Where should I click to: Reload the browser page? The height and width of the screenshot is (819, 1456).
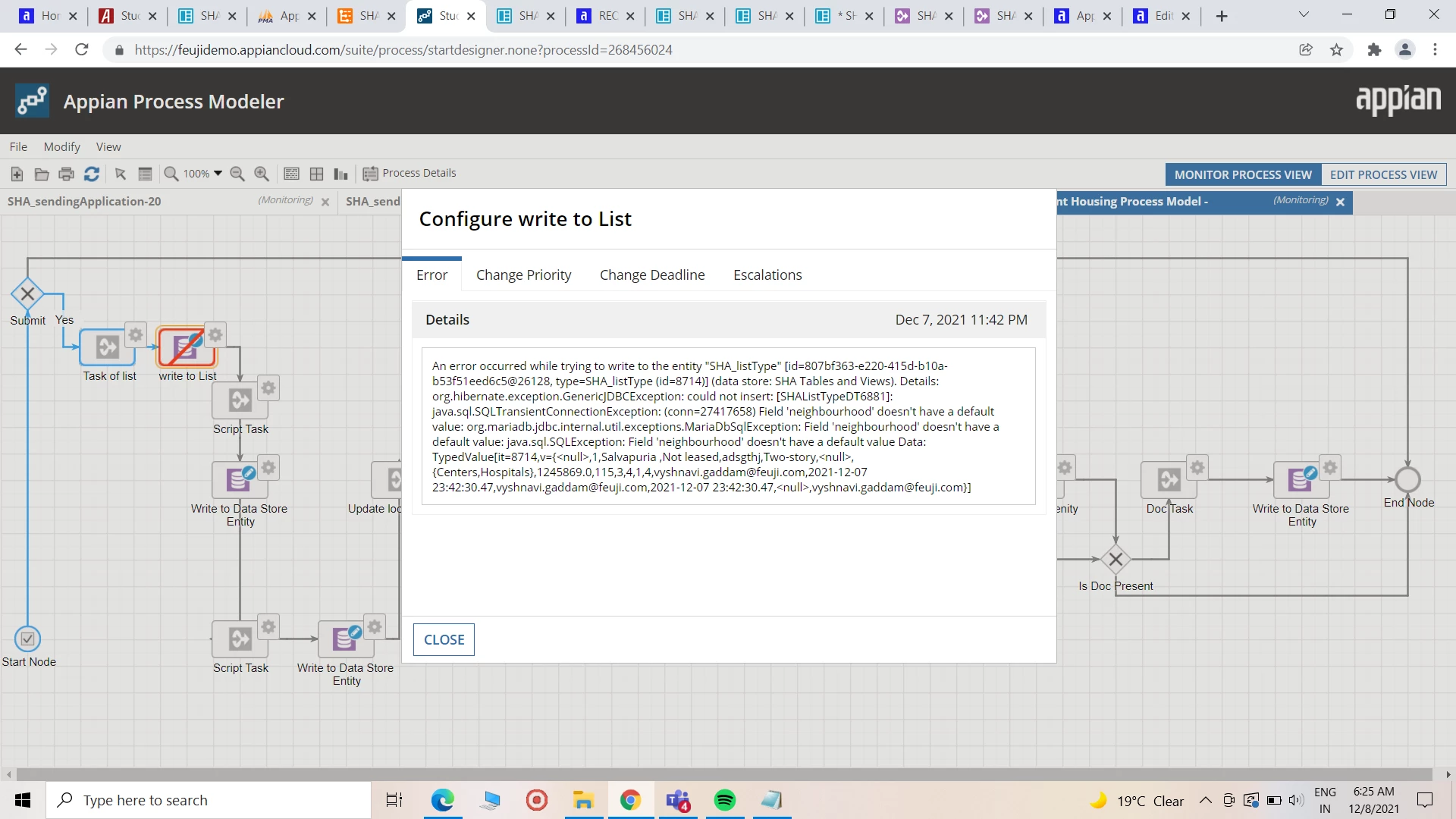[x=82, y=49]
